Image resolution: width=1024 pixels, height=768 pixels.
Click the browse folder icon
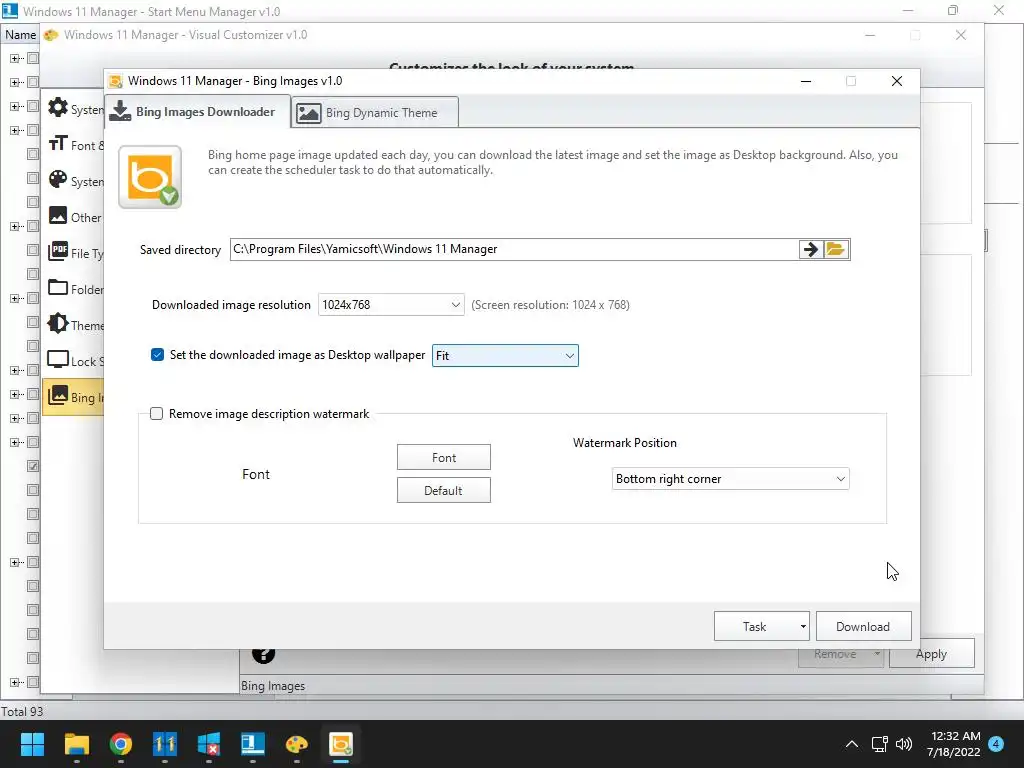[x=836, y=249]
